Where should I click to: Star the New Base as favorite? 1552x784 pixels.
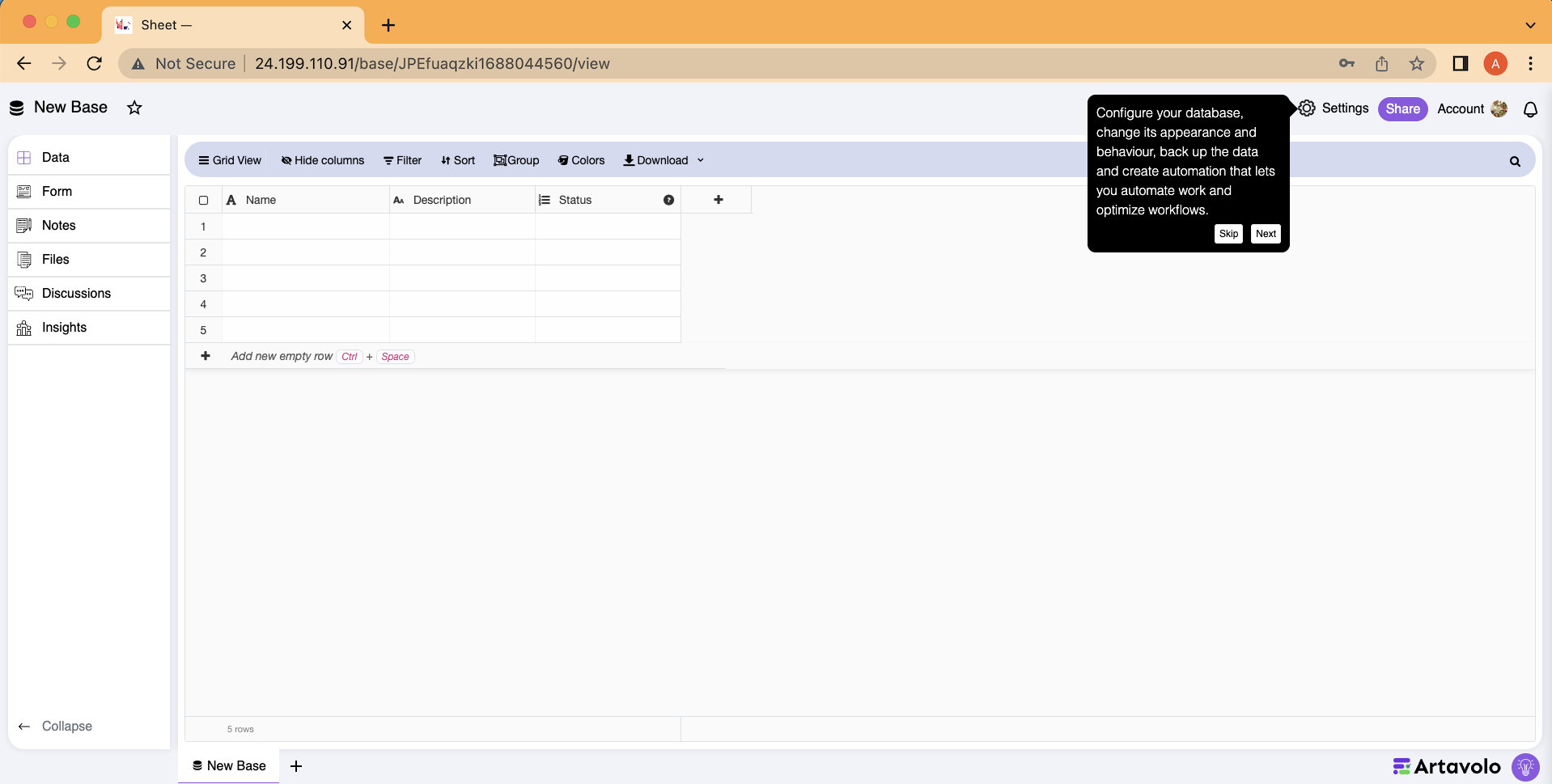pyautogui.click(x=134, y=108)
